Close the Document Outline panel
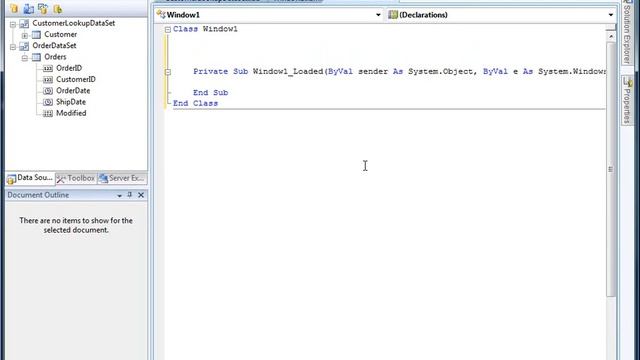 pyautogui.click(x=141, y=195)
